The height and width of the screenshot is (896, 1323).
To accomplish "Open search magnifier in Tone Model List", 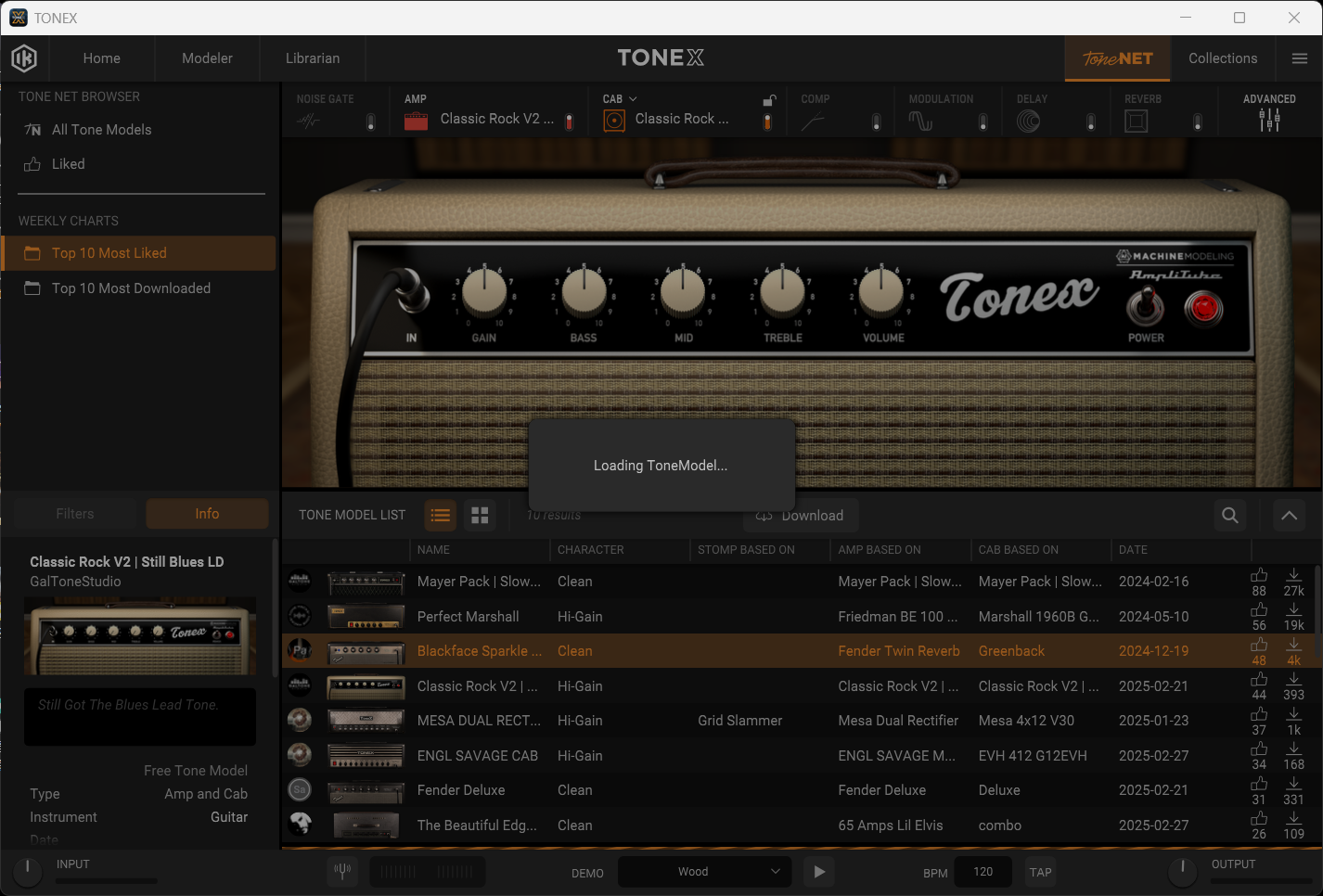I will click(1230, 515).
